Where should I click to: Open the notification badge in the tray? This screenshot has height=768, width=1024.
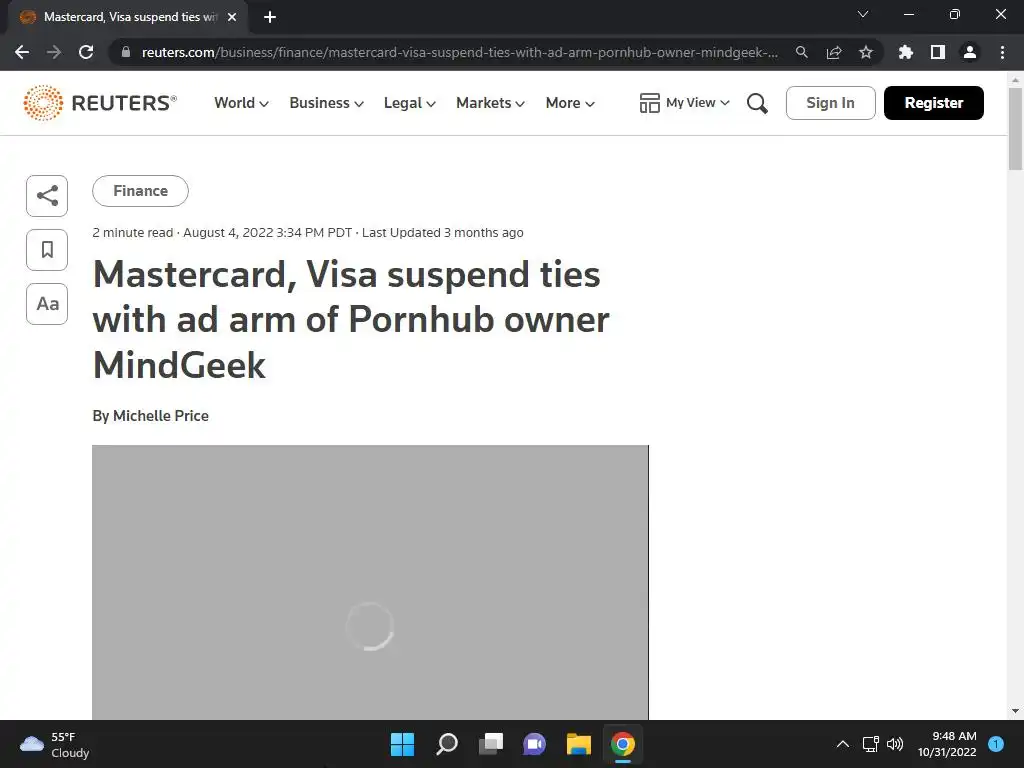click(996, 744)
